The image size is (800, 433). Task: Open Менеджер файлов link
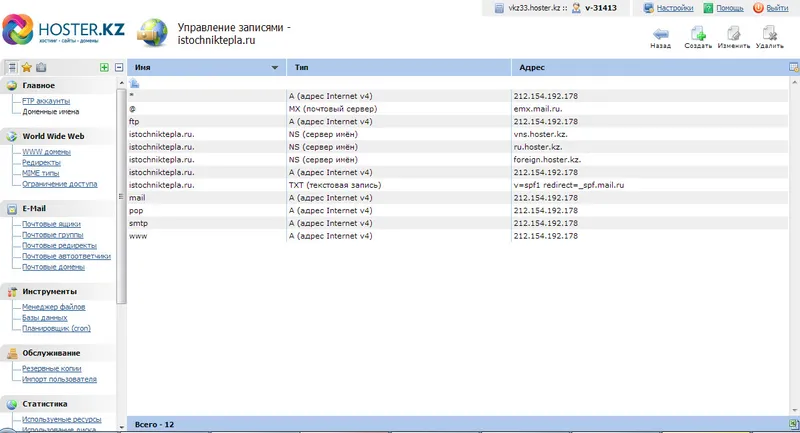(x=54, y=307)
